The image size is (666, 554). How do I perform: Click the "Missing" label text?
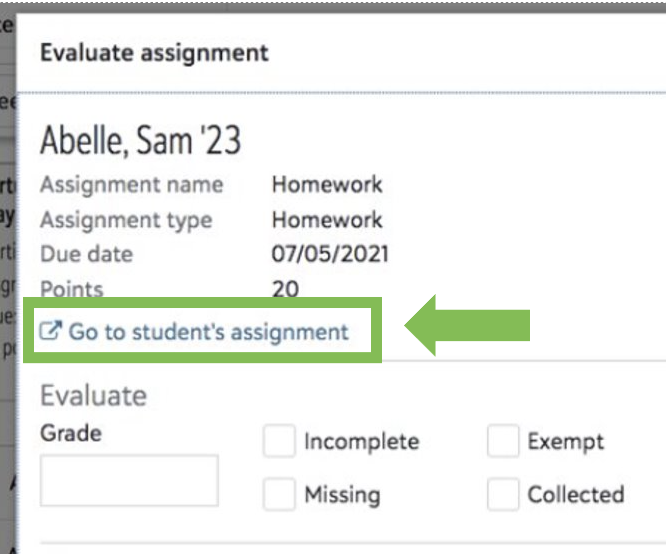coord(342,494)
